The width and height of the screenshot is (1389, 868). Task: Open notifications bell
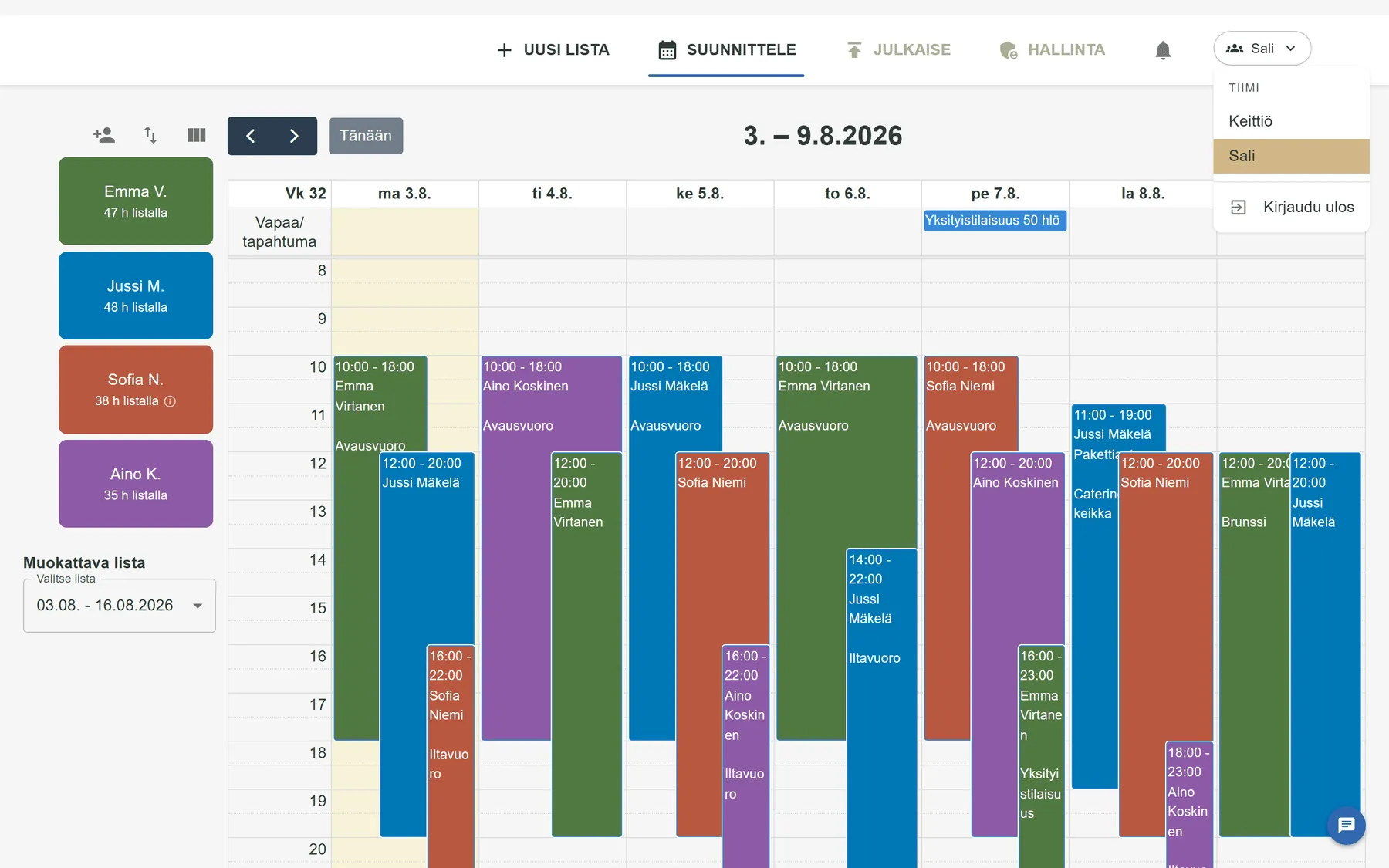click(x=1163, y=50)
